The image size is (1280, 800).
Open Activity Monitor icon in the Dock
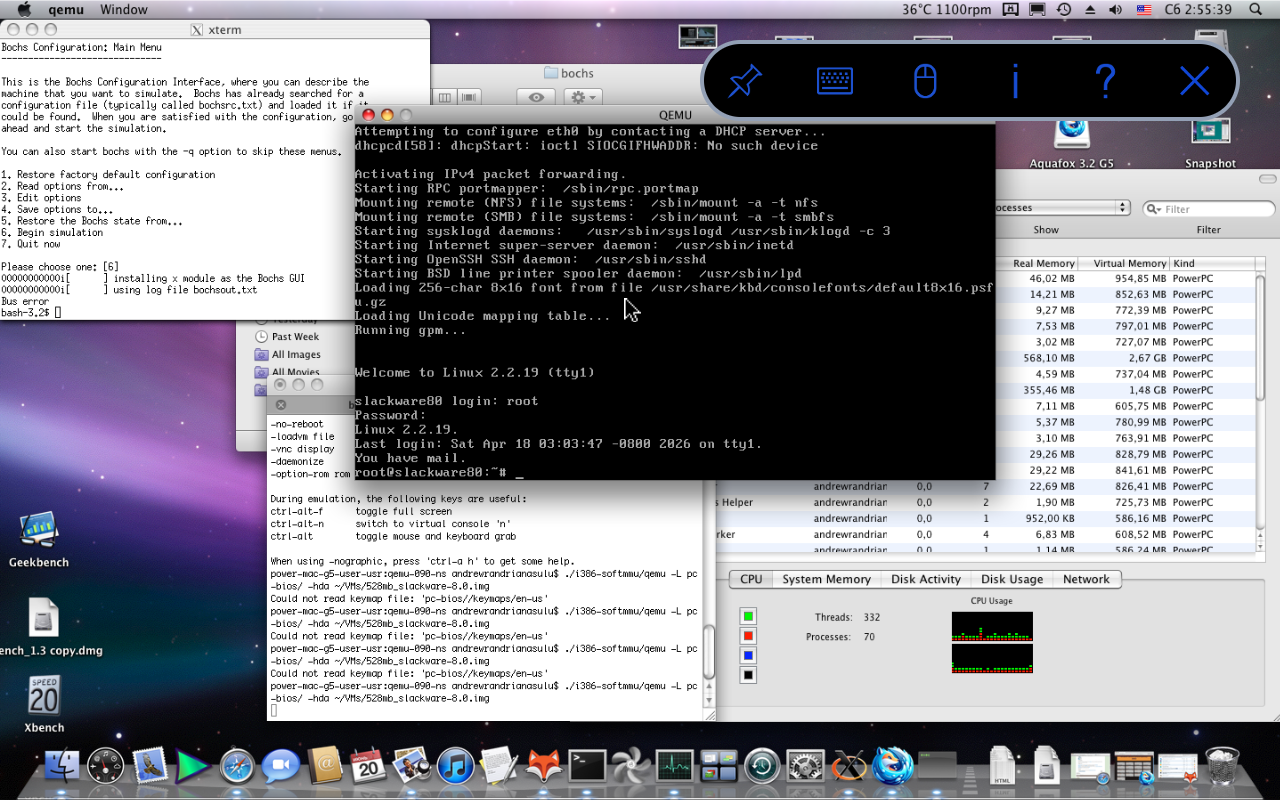click(675, 766)
